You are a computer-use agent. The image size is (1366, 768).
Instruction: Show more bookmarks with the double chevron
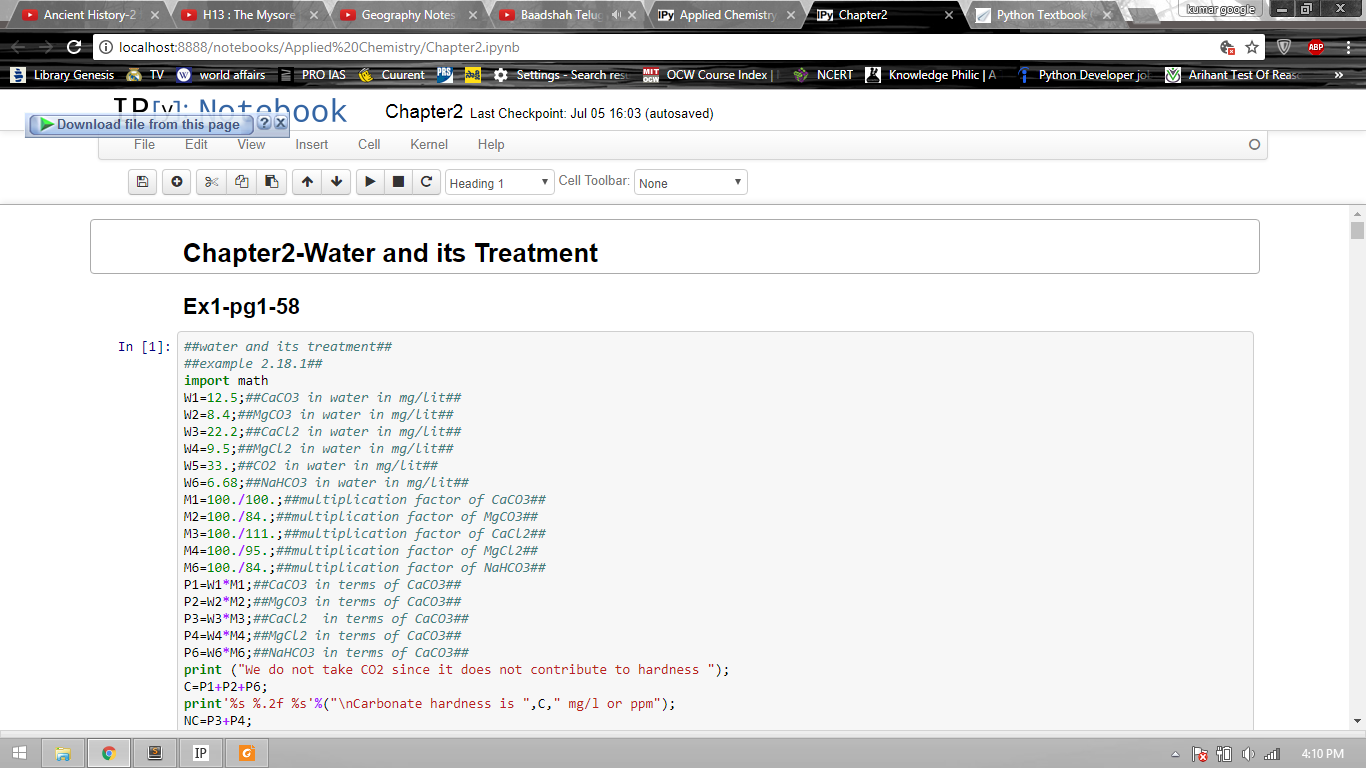(1338, 75)
